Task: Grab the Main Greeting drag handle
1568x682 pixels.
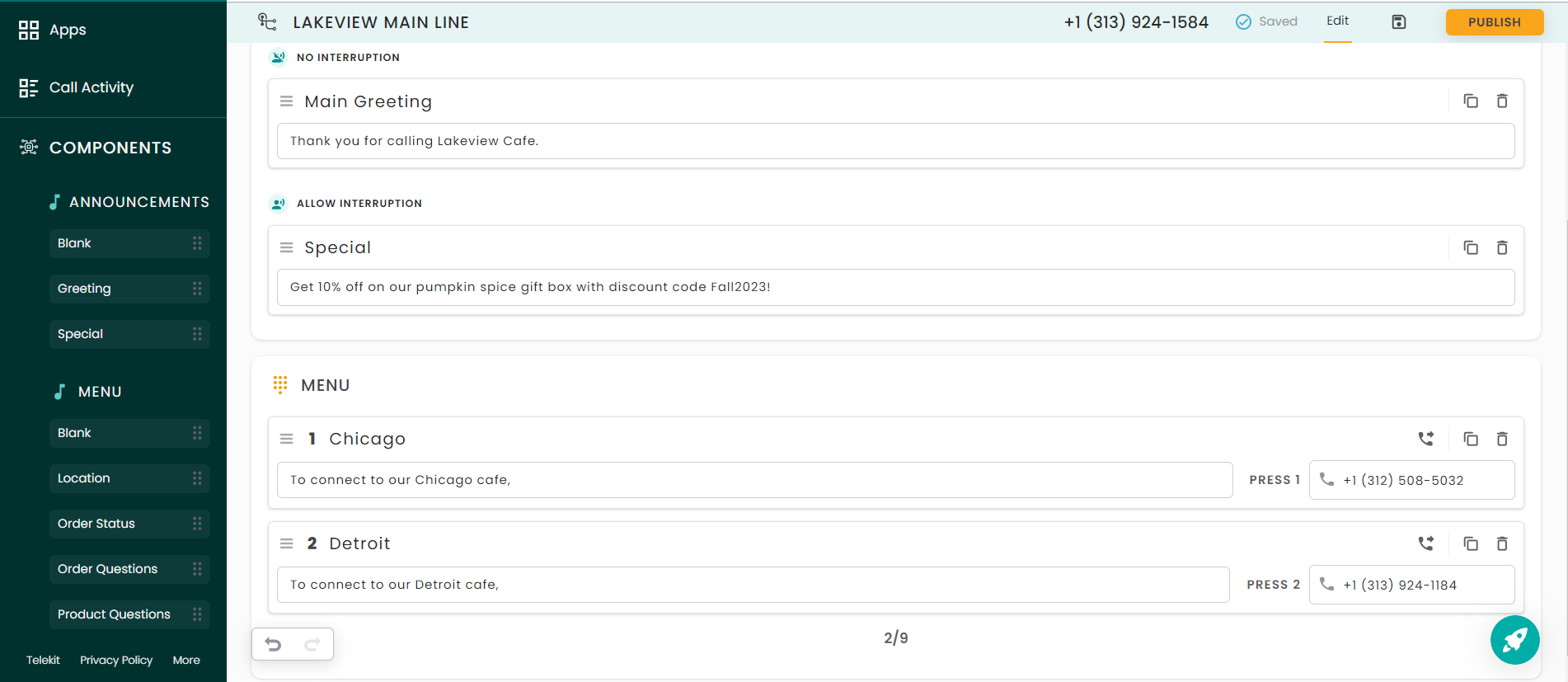Action: tap(287, 101)
